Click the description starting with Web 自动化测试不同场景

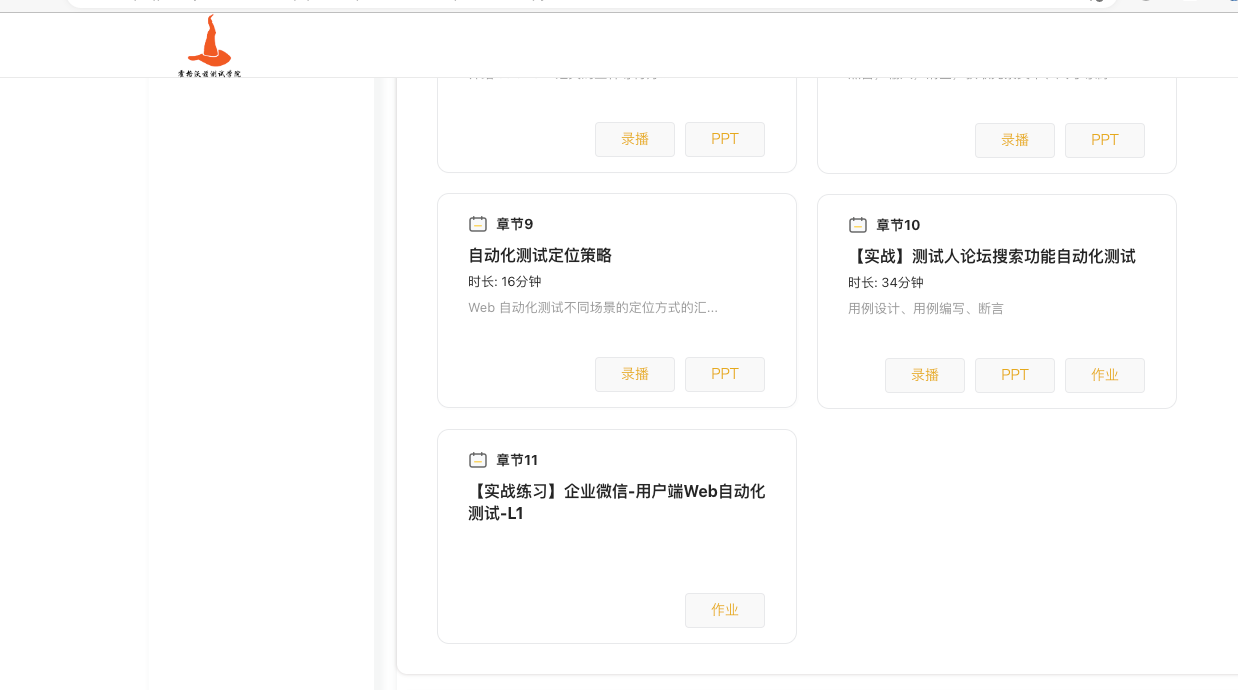pyautogui.click(x=593, y=308)
